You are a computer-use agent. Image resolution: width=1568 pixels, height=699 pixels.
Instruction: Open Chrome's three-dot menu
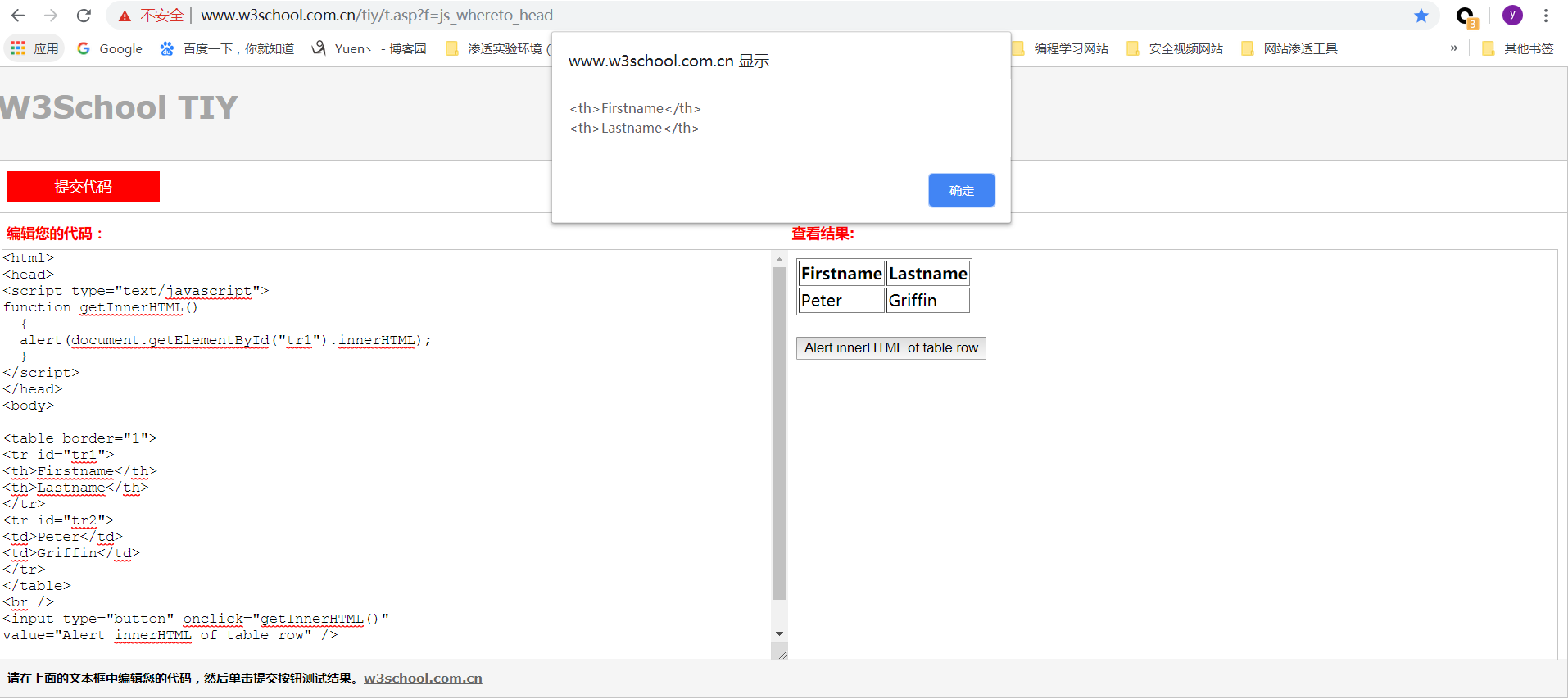(x=1546, y=16)
